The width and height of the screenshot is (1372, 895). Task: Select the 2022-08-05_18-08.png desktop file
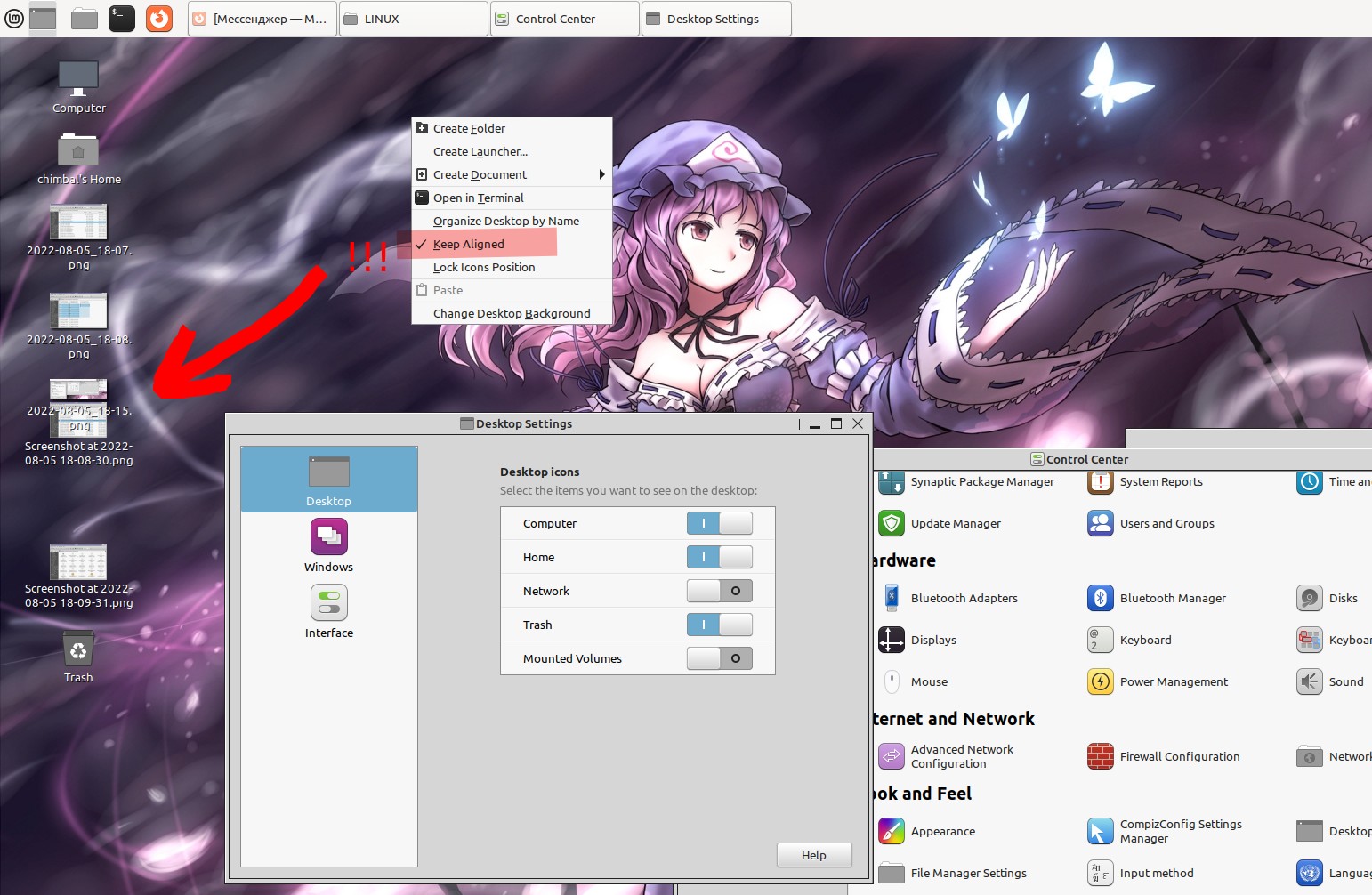point(78,326)
